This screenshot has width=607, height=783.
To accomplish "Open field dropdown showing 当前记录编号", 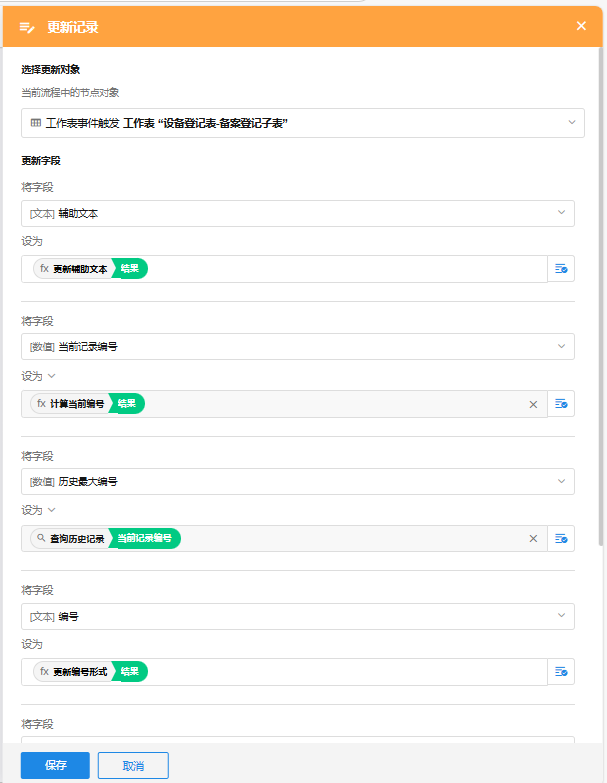I will 298,347.
